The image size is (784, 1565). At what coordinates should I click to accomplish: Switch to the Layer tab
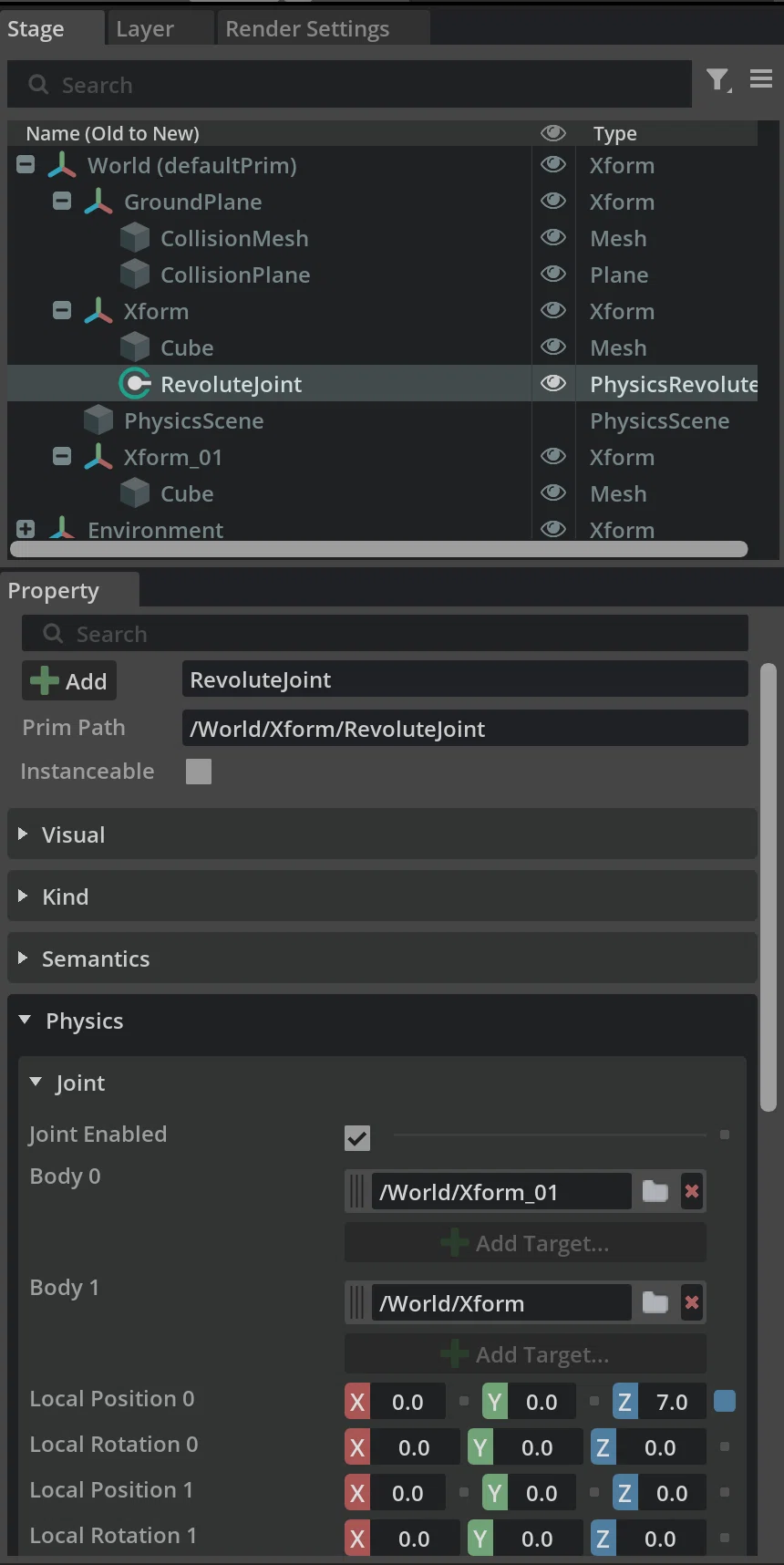coord(145,29)
